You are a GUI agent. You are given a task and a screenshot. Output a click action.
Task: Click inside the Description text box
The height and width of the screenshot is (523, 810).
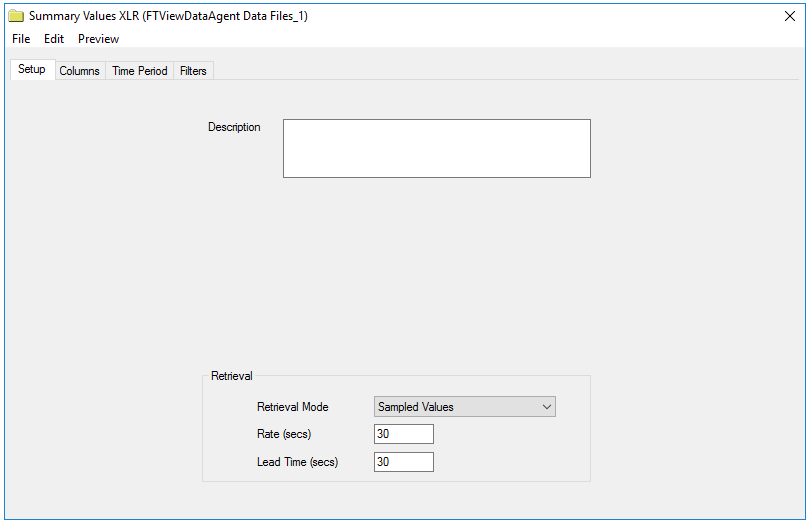(x=437, y=148)
